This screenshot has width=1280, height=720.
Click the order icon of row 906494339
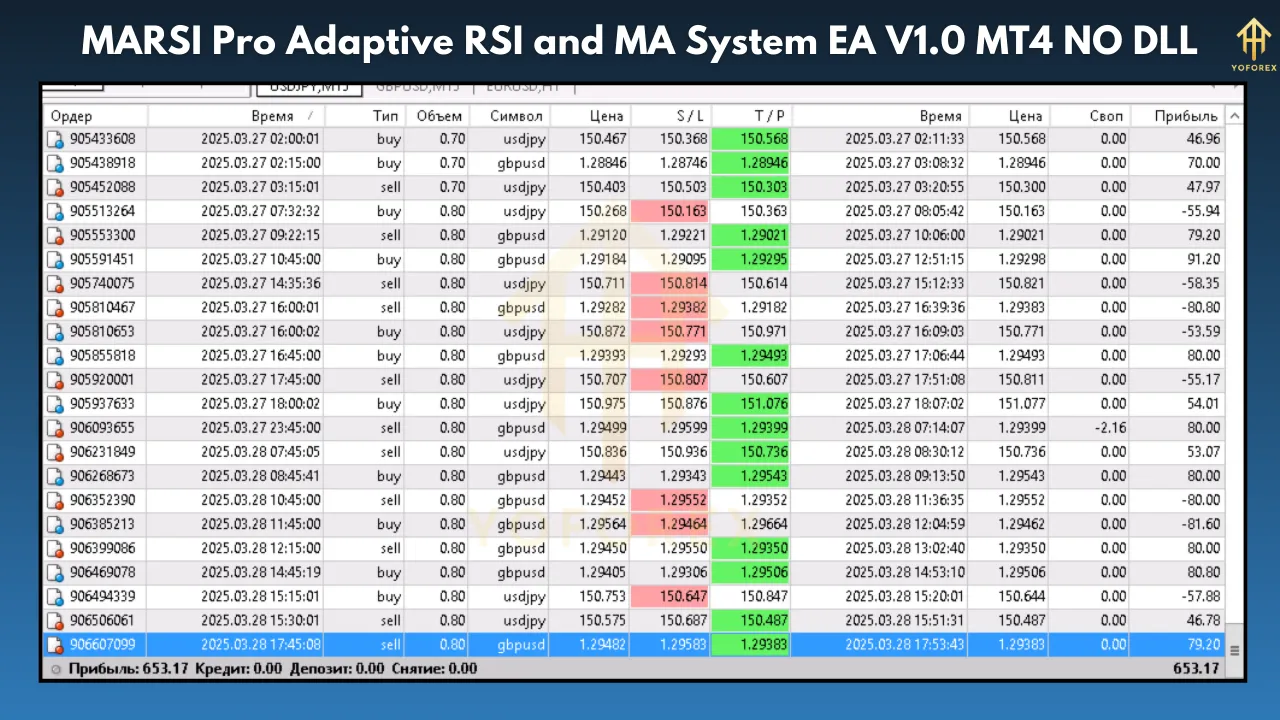[x=57, y=596]
